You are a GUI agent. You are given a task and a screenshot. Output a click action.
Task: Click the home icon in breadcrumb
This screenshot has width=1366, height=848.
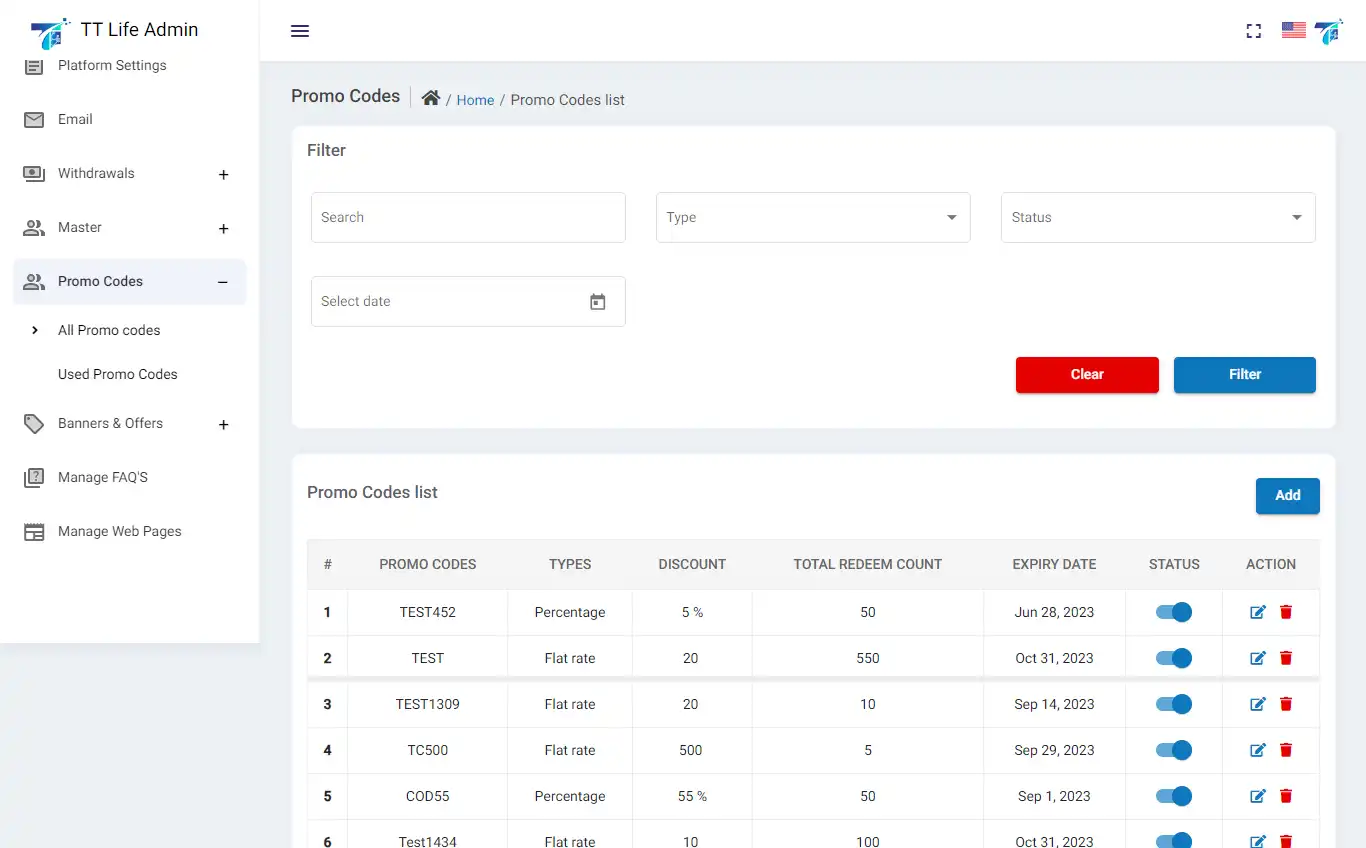431,98
